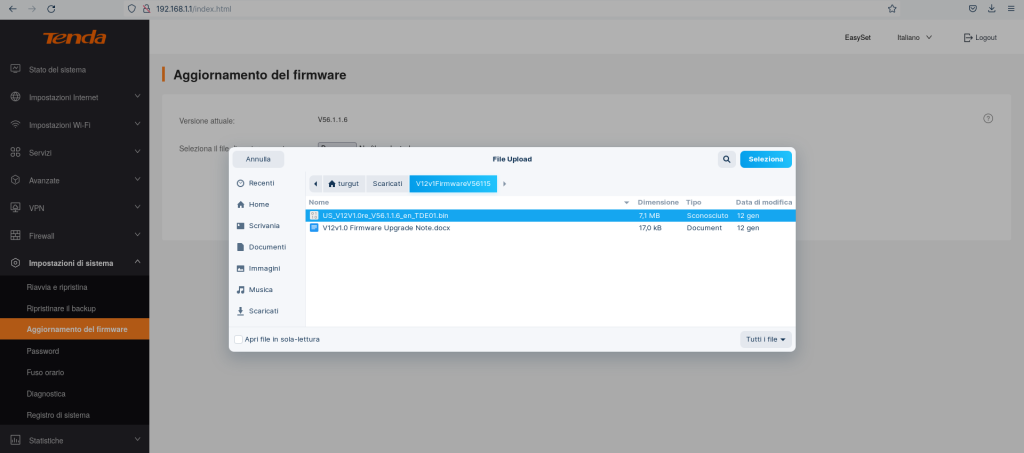Image resolution: width=1024 pixels, height=453 pixels.
Task: Click the Annulla button
Action: point(258,159)
